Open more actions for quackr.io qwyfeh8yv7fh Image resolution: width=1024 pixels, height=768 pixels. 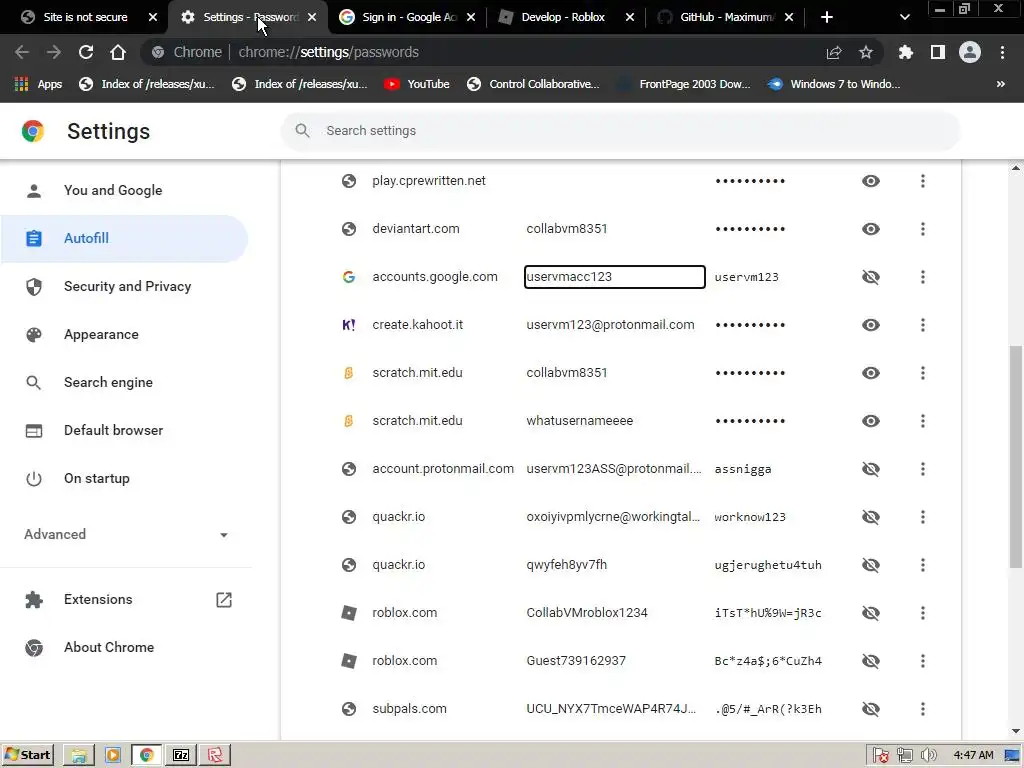(x=922, y=565)
